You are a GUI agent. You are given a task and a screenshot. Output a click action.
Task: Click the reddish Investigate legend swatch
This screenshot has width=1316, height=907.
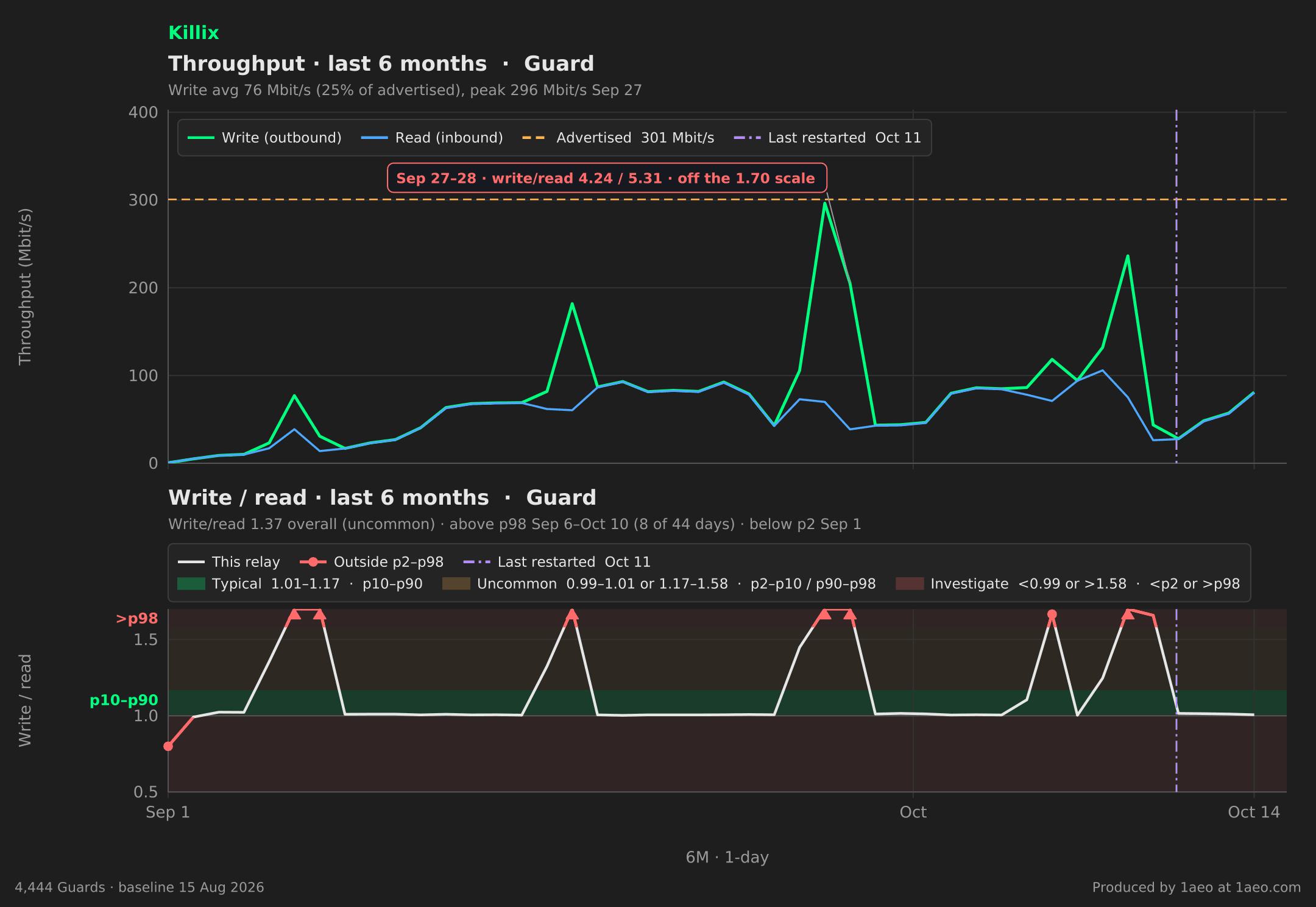click(x=910, y=584)
